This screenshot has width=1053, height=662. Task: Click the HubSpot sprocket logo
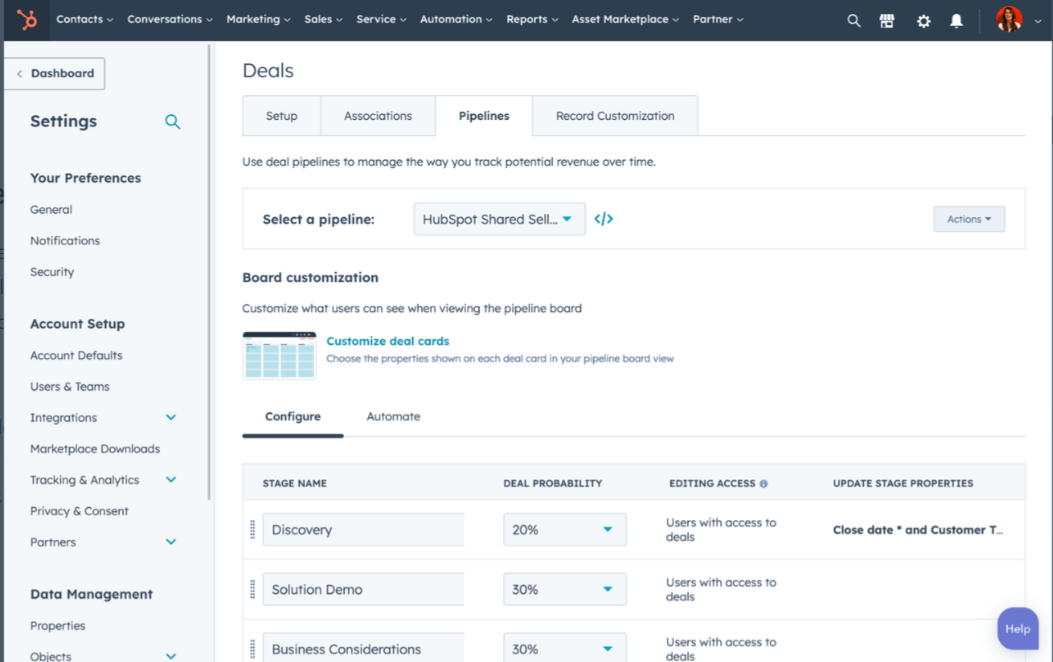pyautogui.click(x=27, y=19)
